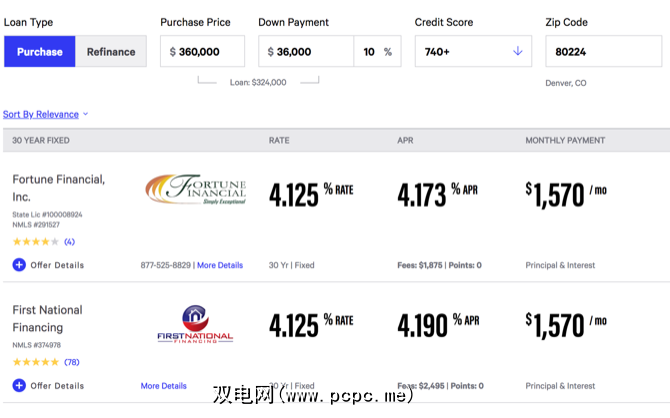Viewport: 670px width, 418px height.
Task: Click the RATE column header
Action: tap(279, 140)
